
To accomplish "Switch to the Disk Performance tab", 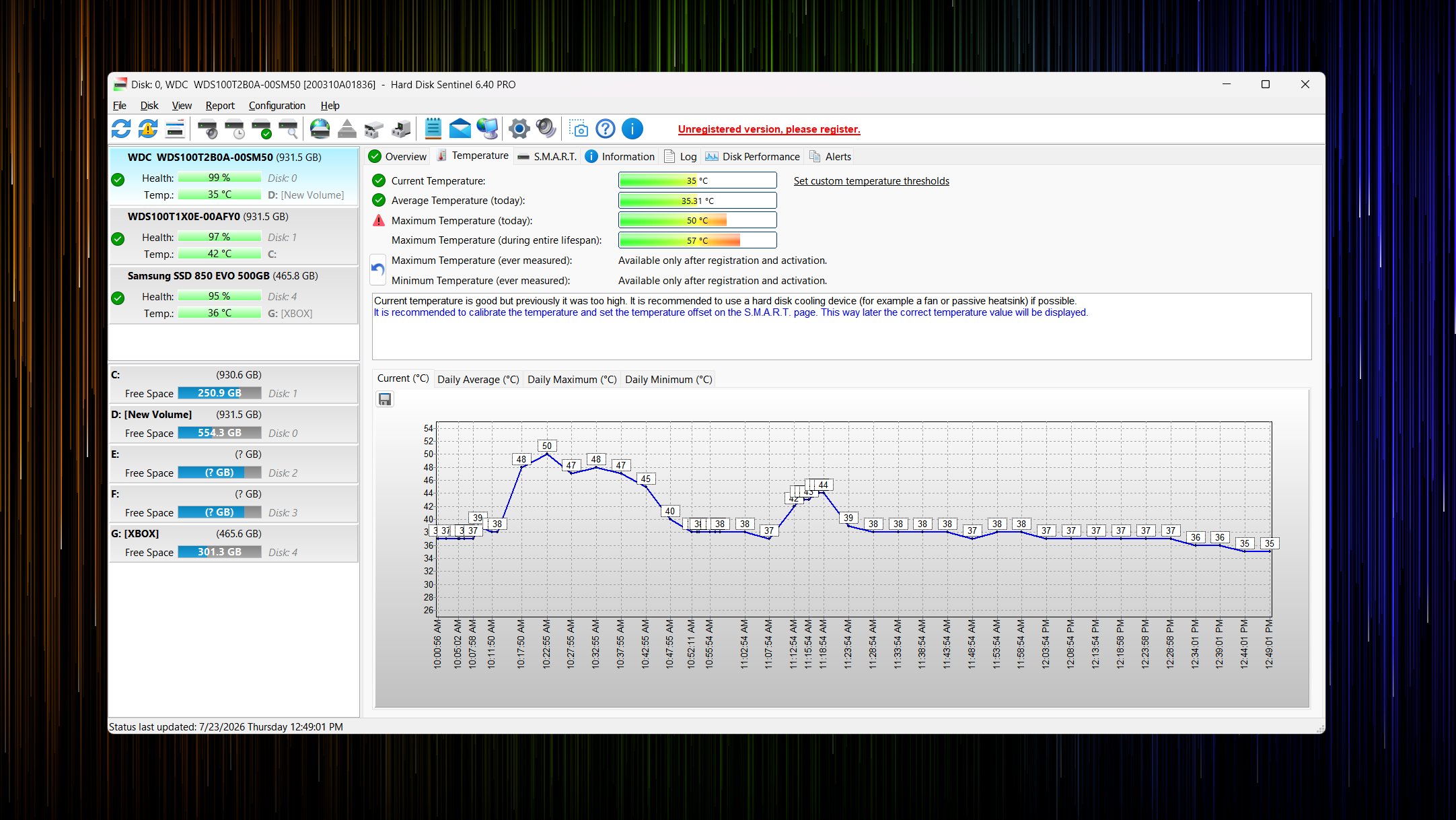I will pos(752,156).
